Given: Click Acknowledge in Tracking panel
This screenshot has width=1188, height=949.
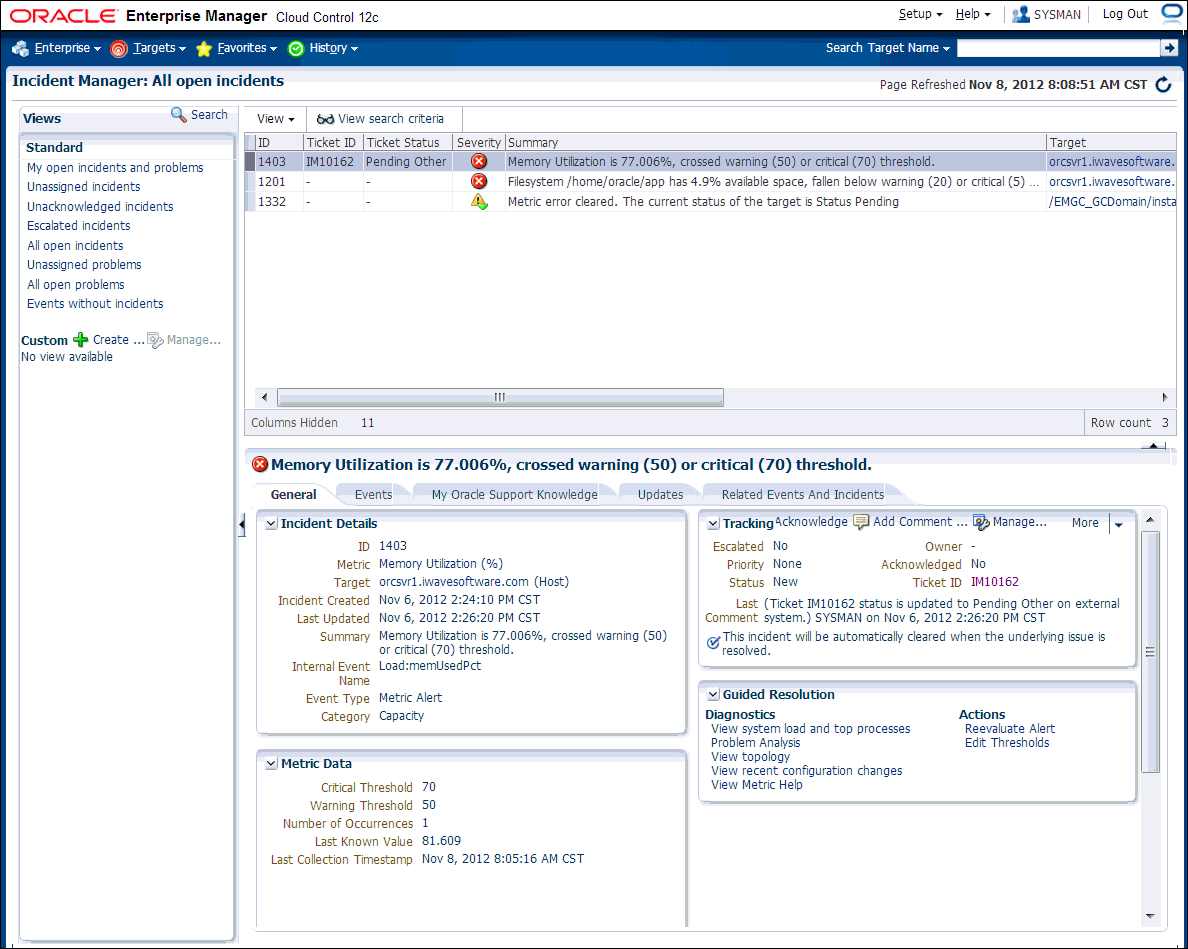Looking at the screenshot, I should 811,522.
